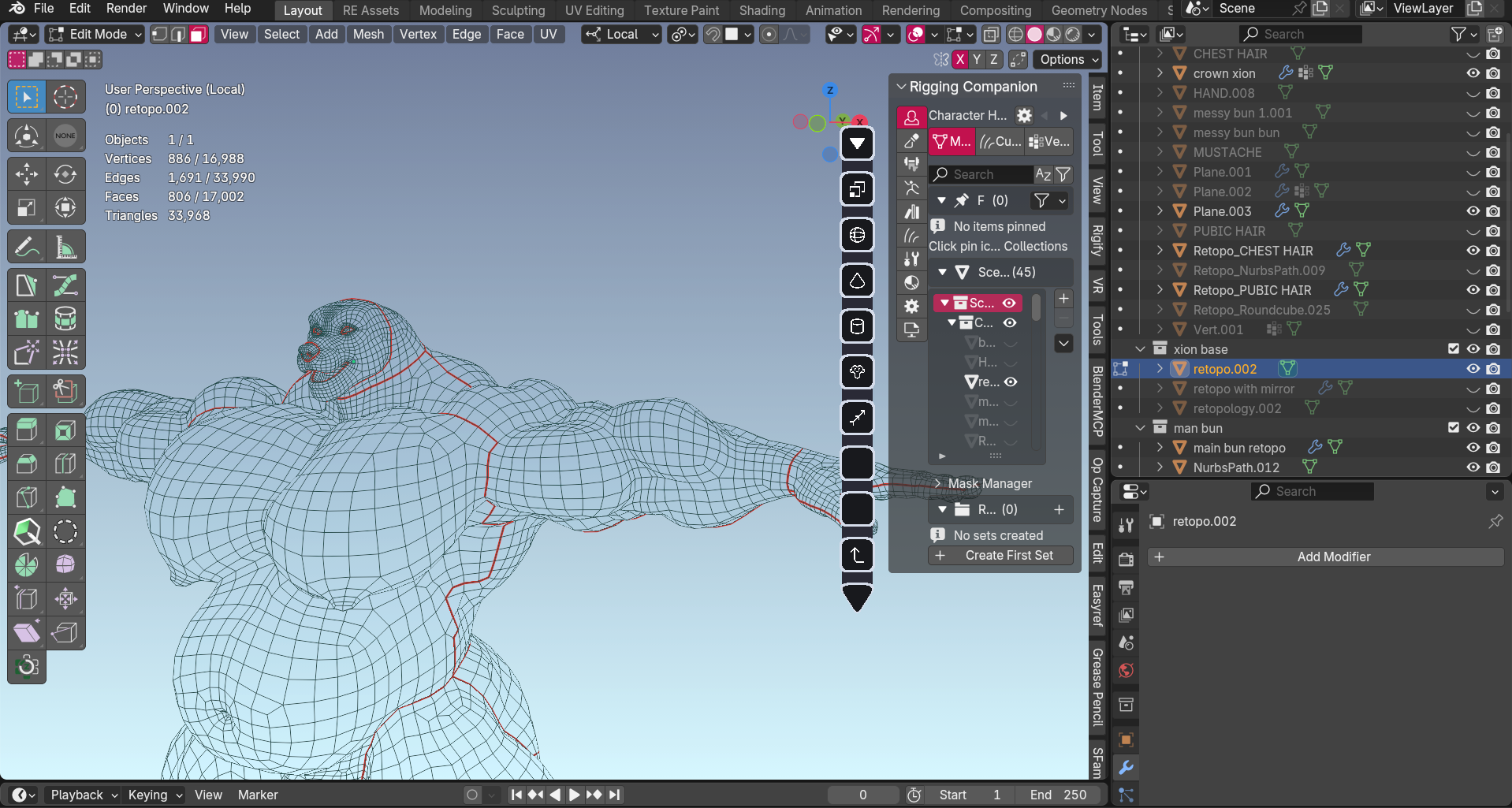Hide Plane.003 in the outliner
This screenshot has width=1512, height=808.
(1473, 211)
